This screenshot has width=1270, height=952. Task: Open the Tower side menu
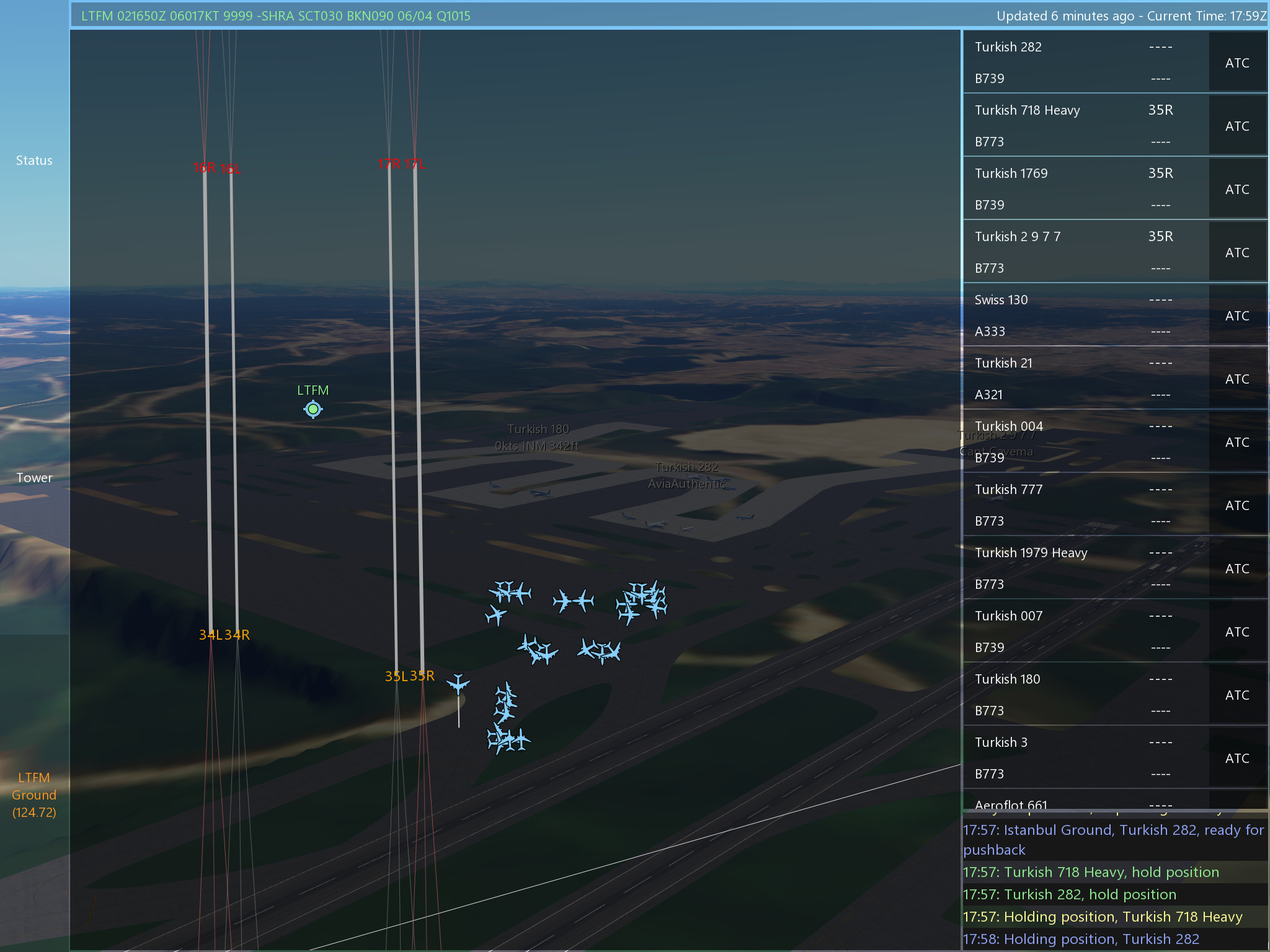point(34,478)
